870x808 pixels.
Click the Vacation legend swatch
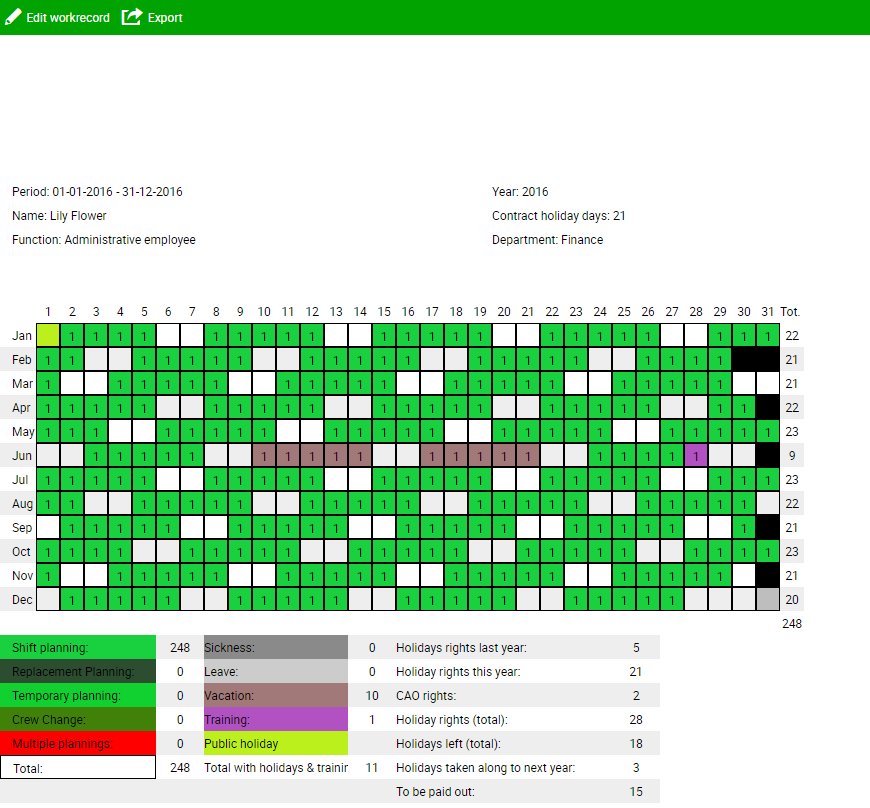276,696
